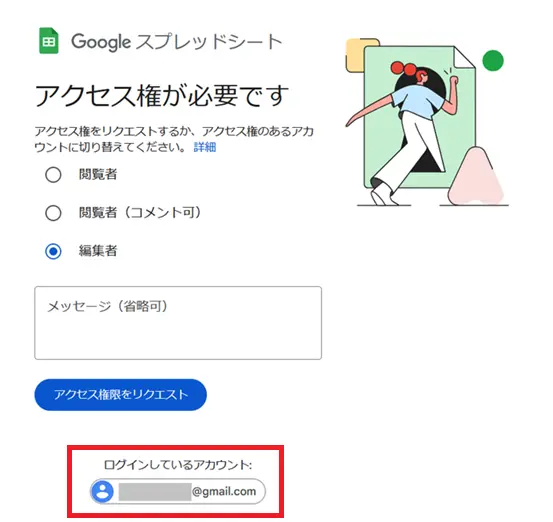Click the 閲覧者 option label text

(98, 174)
